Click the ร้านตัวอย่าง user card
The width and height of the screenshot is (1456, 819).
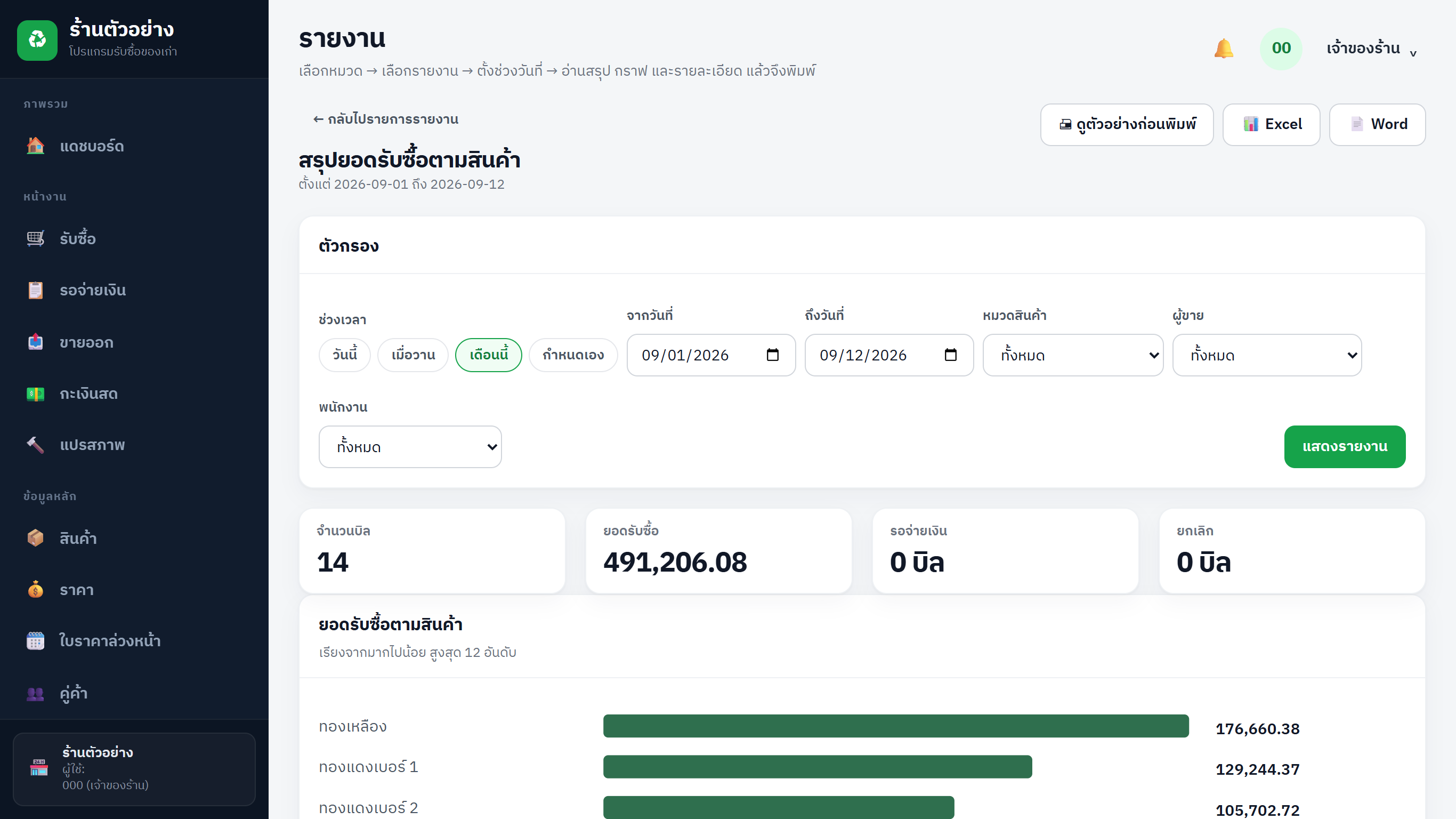point(134,769)
